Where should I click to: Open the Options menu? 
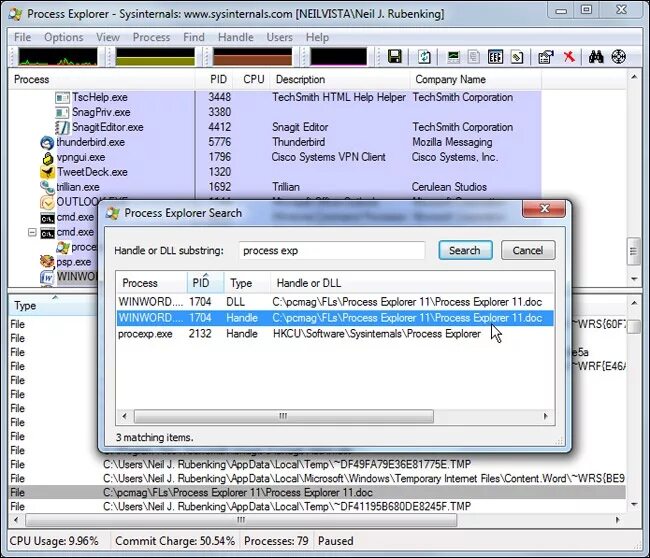(63, 37)
